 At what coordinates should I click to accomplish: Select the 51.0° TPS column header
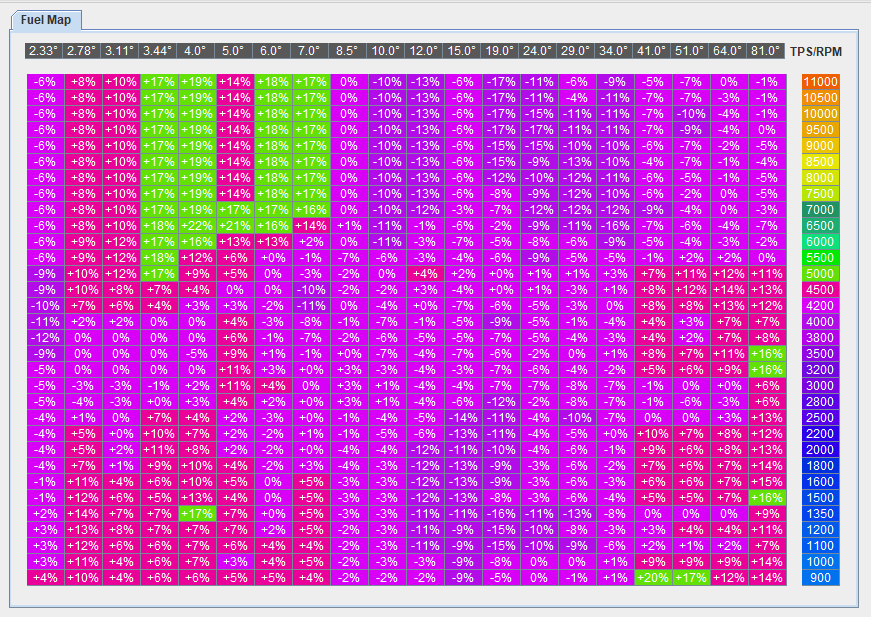pos(689,51)
